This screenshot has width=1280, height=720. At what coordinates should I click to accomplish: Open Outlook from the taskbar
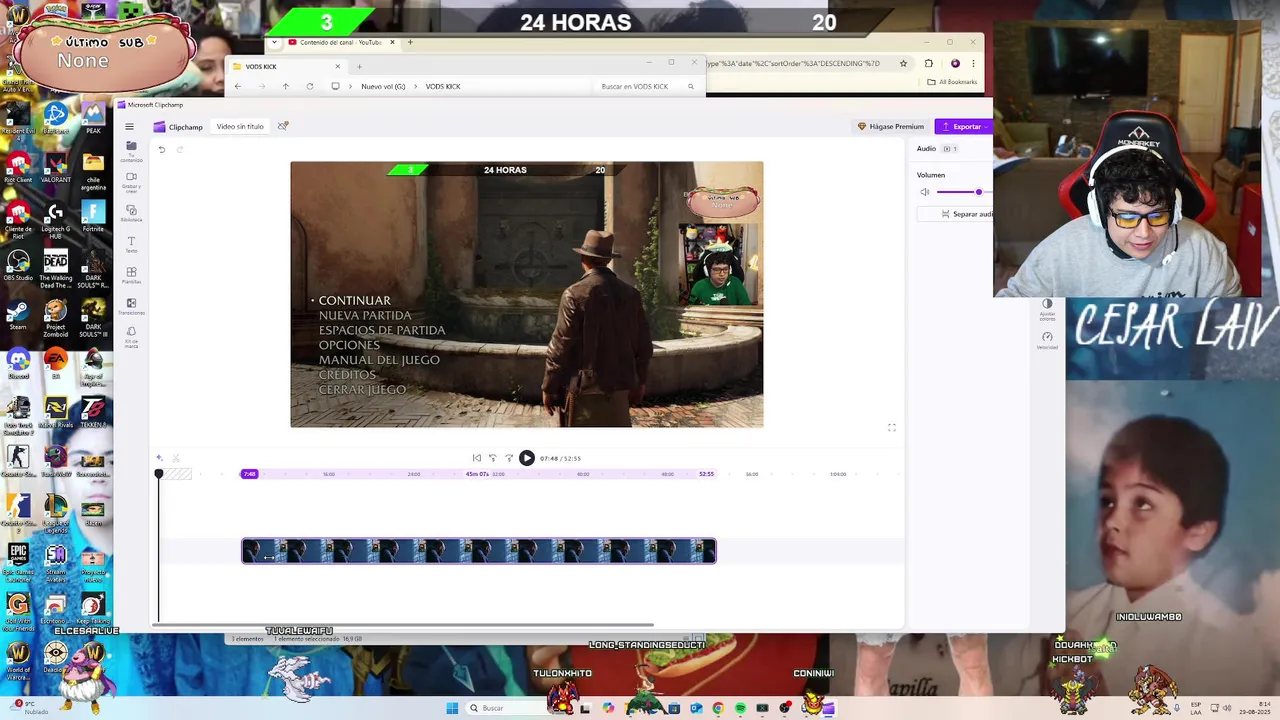click(x=696, y=708)
